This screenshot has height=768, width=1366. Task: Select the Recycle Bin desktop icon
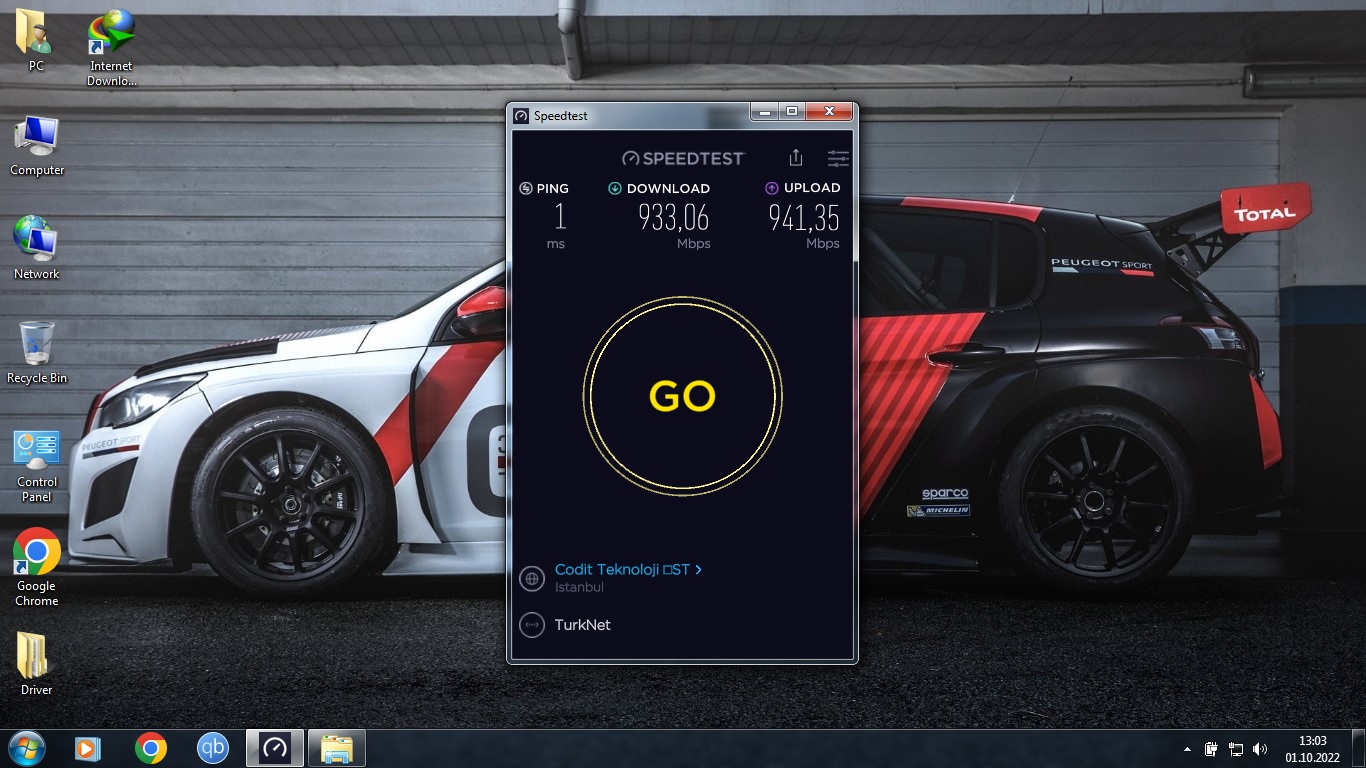[37, 353]
